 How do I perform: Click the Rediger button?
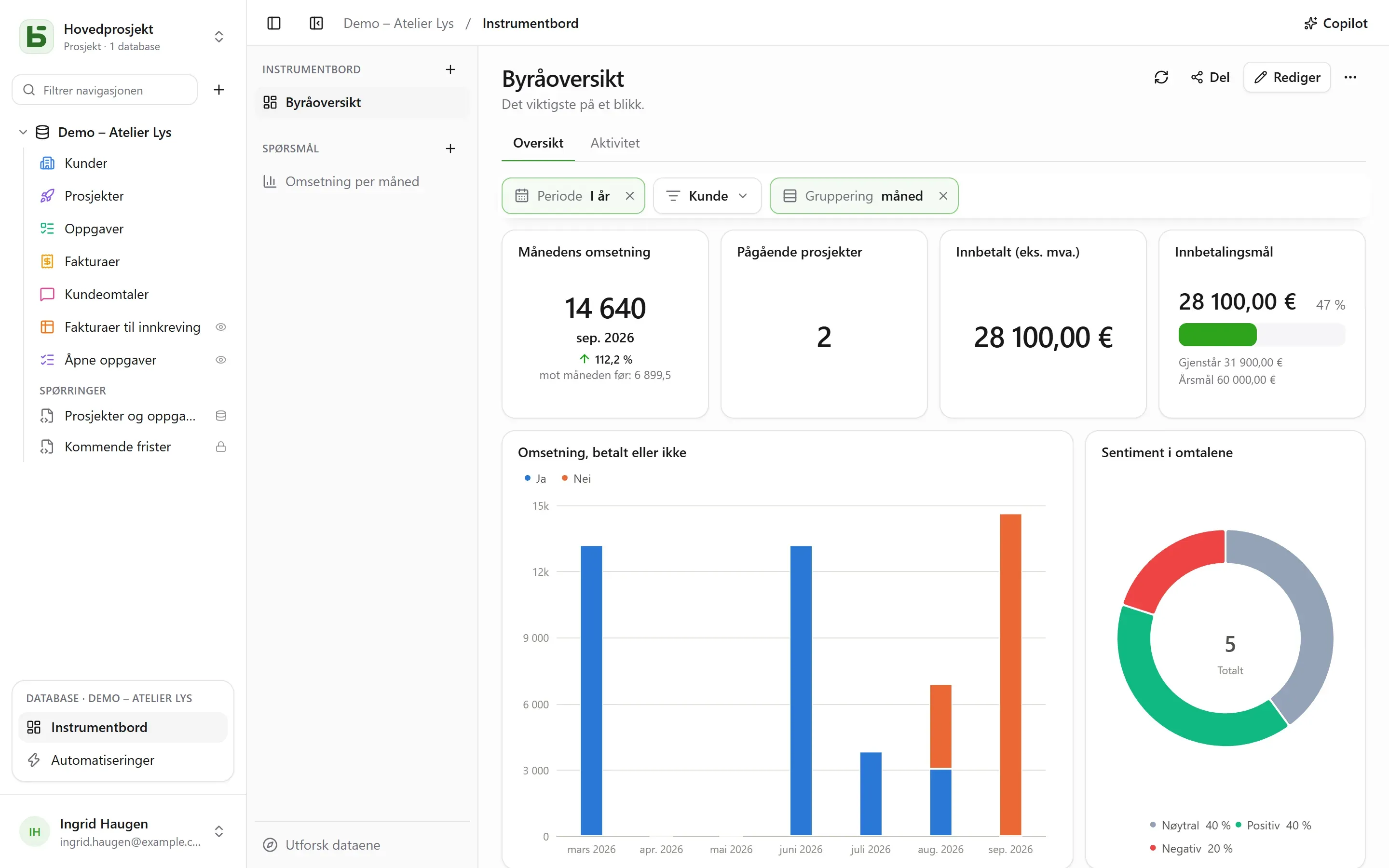pos(1287,77)
